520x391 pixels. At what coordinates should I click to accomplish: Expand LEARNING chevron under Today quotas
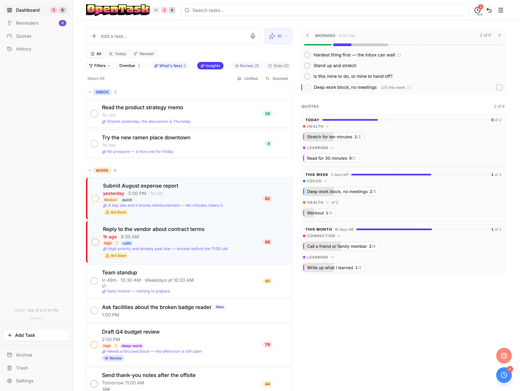332,148
